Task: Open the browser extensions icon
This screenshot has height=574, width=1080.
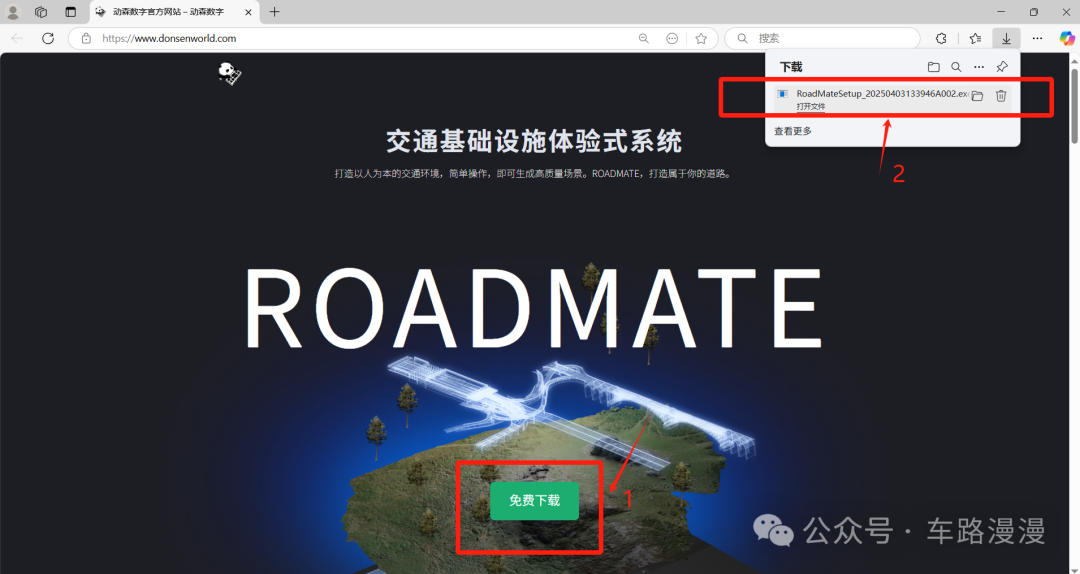Action: tap(941, 39)
